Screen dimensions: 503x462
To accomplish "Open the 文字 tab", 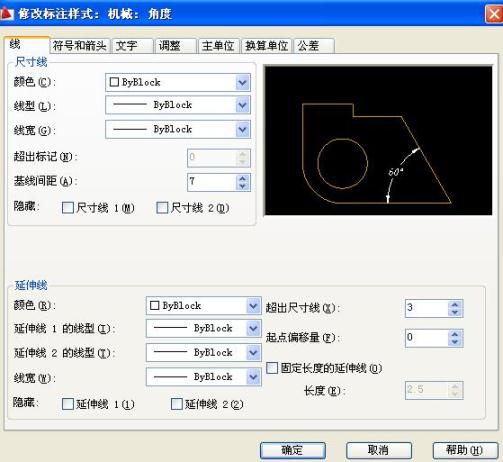I will click(x=132, y=46).
